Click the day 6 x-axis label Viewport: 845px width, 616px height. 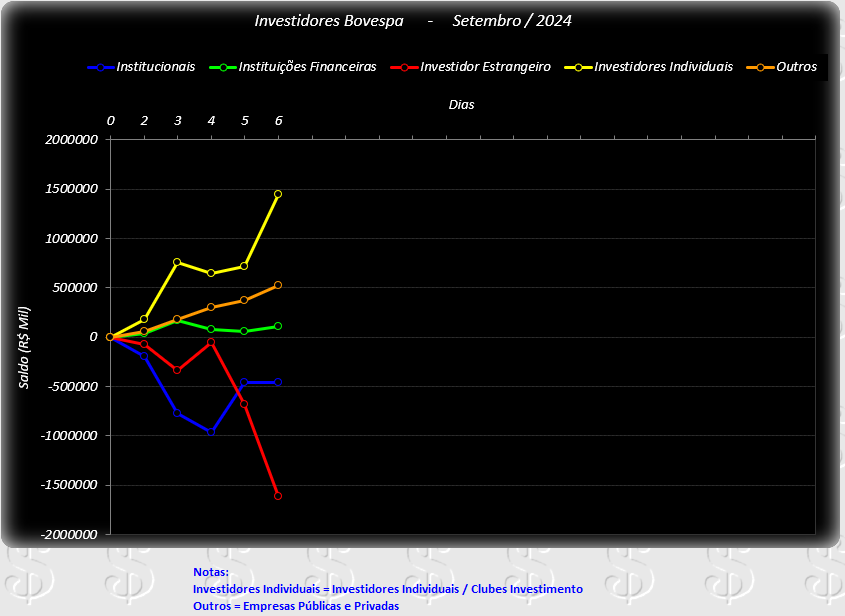coord(279,121)
